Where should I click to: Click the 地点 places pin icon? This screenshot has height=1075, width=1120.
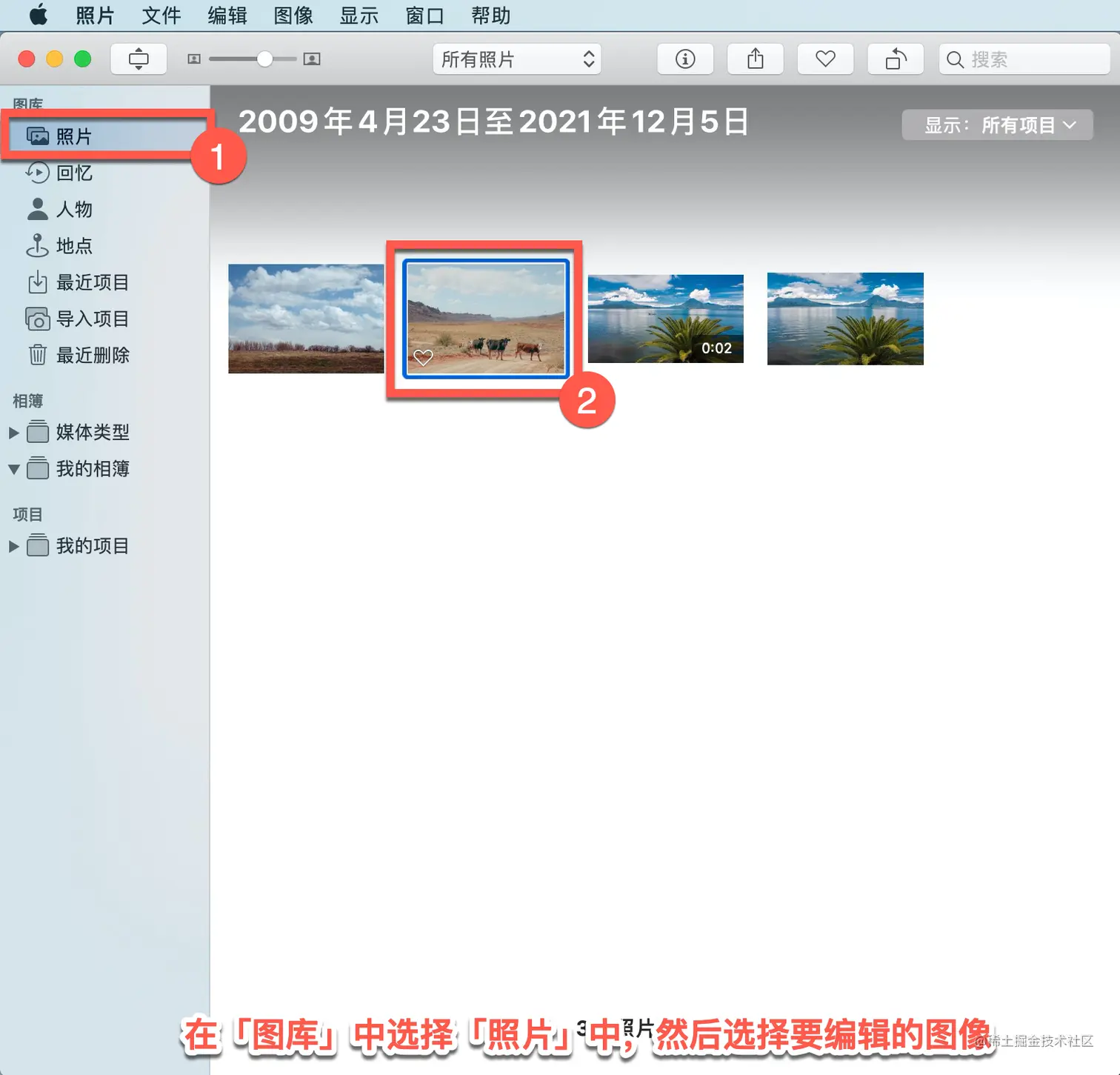pyautogui.click(x=38, y=245)
